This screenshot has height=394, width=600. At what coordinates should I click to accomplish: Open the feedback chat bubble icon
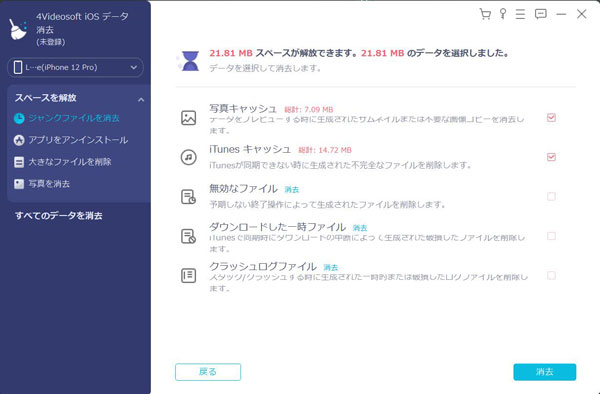540,15
